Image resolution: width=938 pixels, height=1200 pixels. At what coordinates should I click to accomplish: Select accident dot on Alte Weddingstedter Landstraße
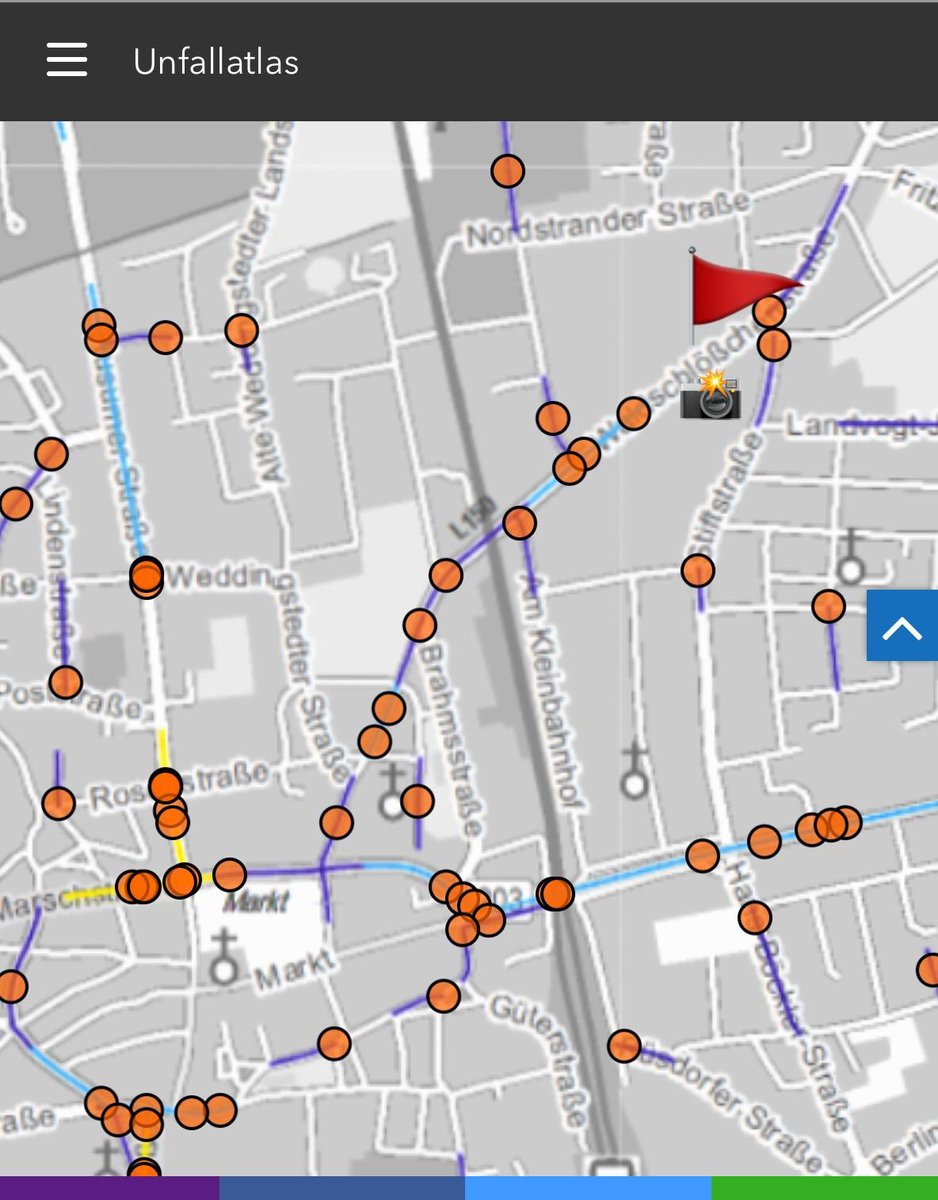[241, 330]
